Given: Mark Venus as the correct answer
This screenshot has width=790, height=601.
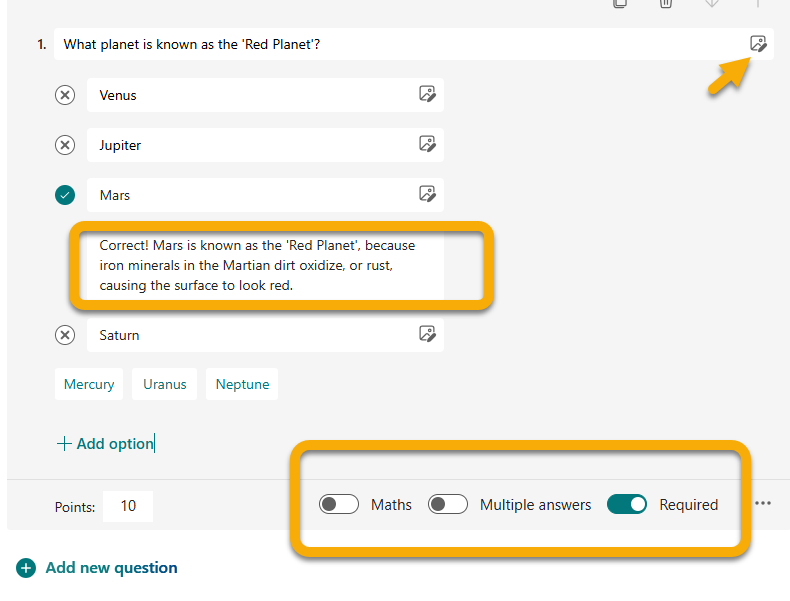Looking at the screenshot, I should tap(65, 95).
